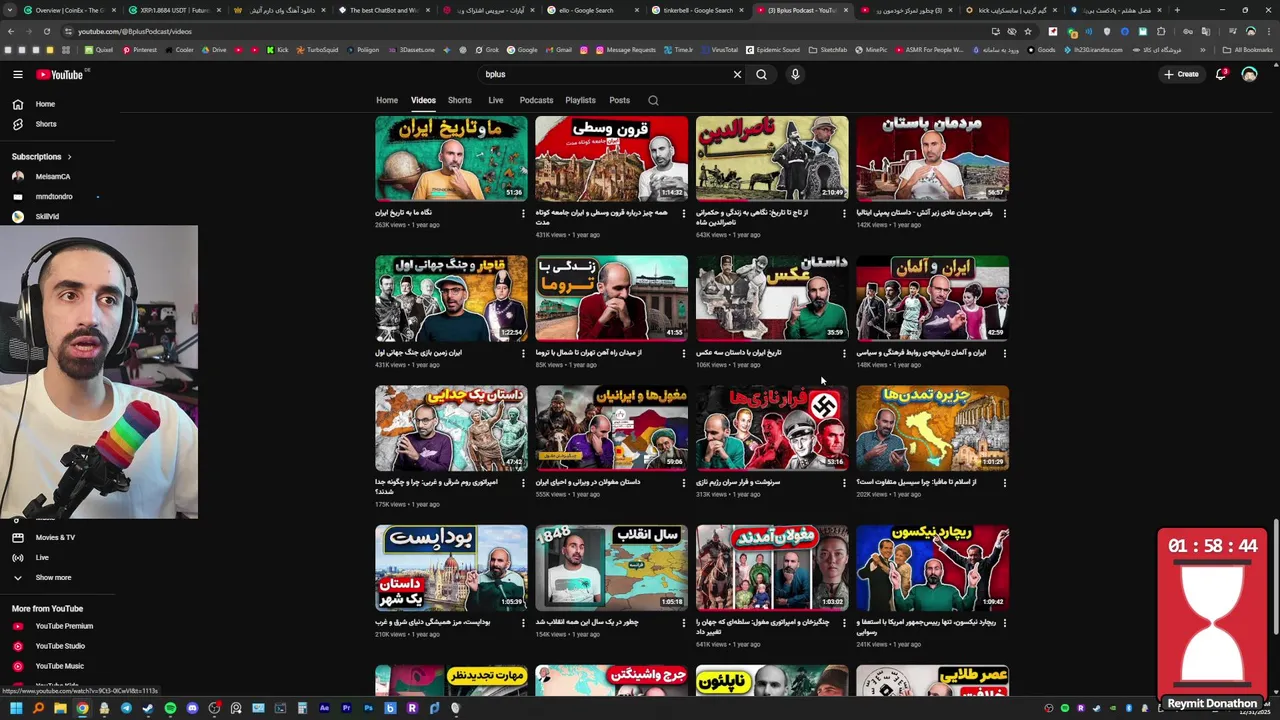Open options menu for 56:57 video
The height and width of the screenshot is (720, 1280).
1005,213
